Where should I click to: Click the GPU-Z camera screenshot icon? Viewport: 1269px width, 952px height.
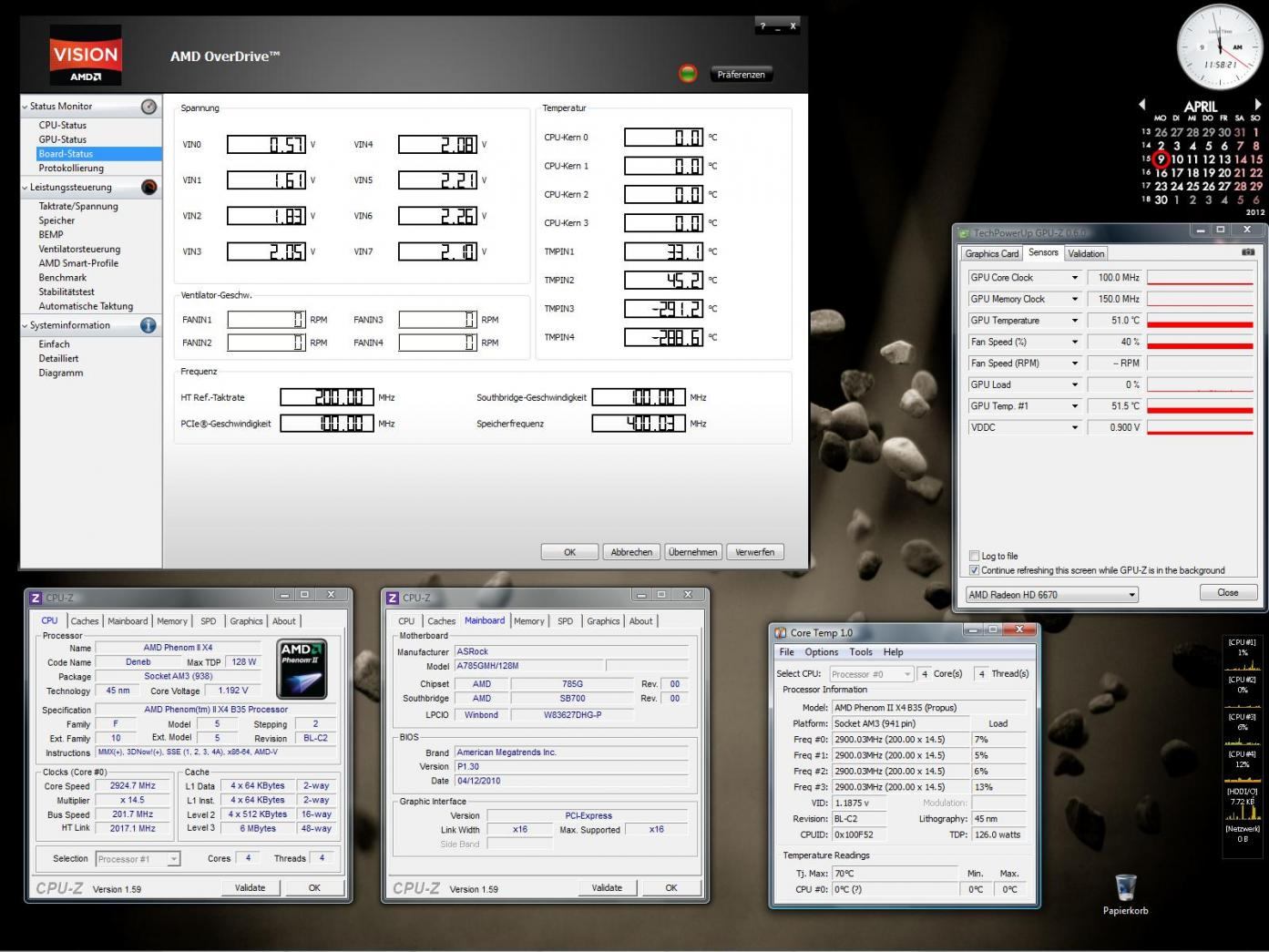[1248, 252]
